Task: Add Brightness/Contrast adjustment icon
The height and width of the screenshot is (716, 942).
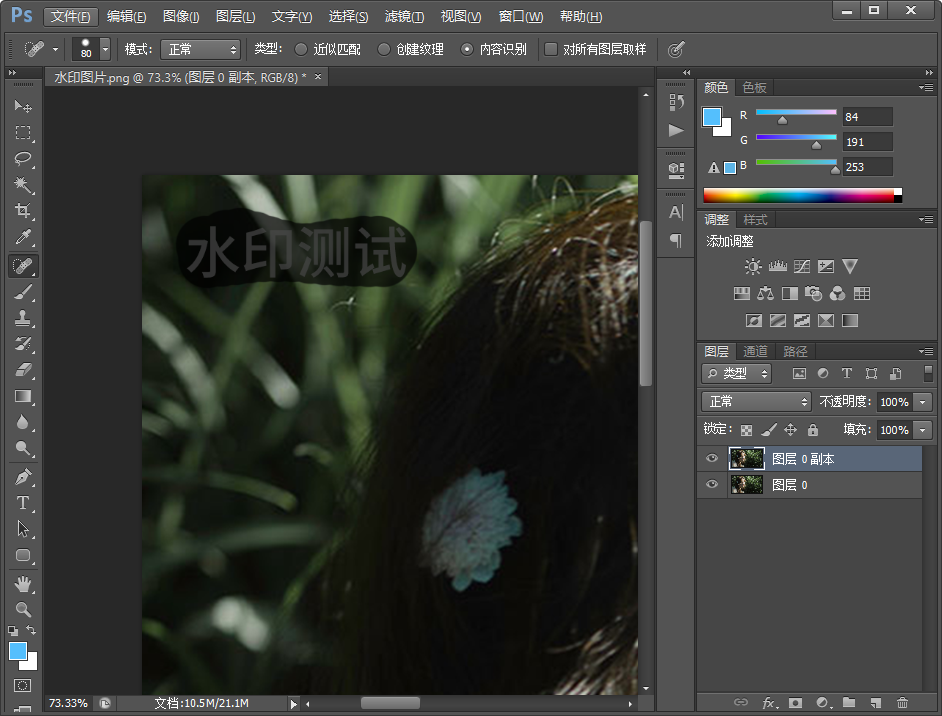Action: 753,267
